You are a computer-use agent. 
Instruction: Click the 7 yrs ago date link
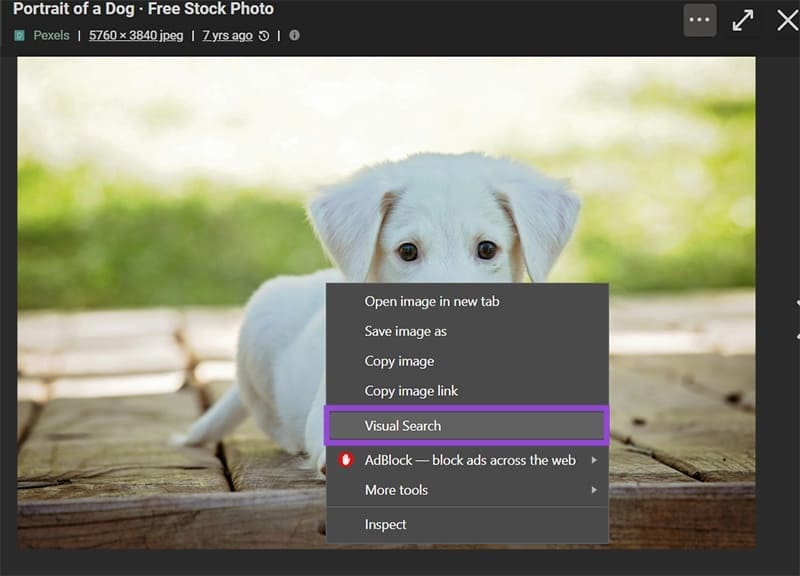point(227,35)
